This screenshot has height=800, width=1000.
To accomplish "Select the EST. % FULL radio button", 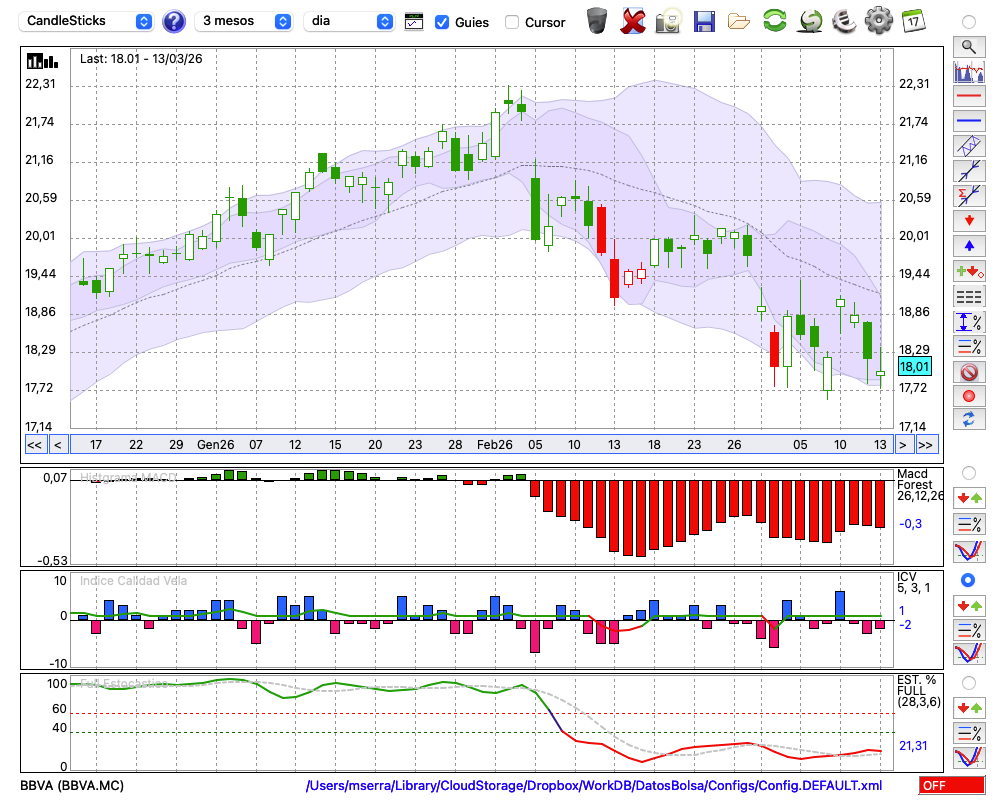I will click(x=968, y=682).
